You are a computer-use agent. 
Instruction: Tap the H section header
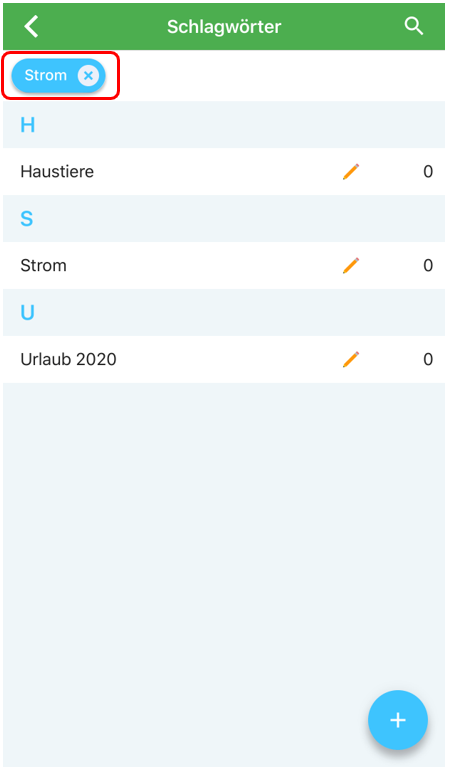224,125
